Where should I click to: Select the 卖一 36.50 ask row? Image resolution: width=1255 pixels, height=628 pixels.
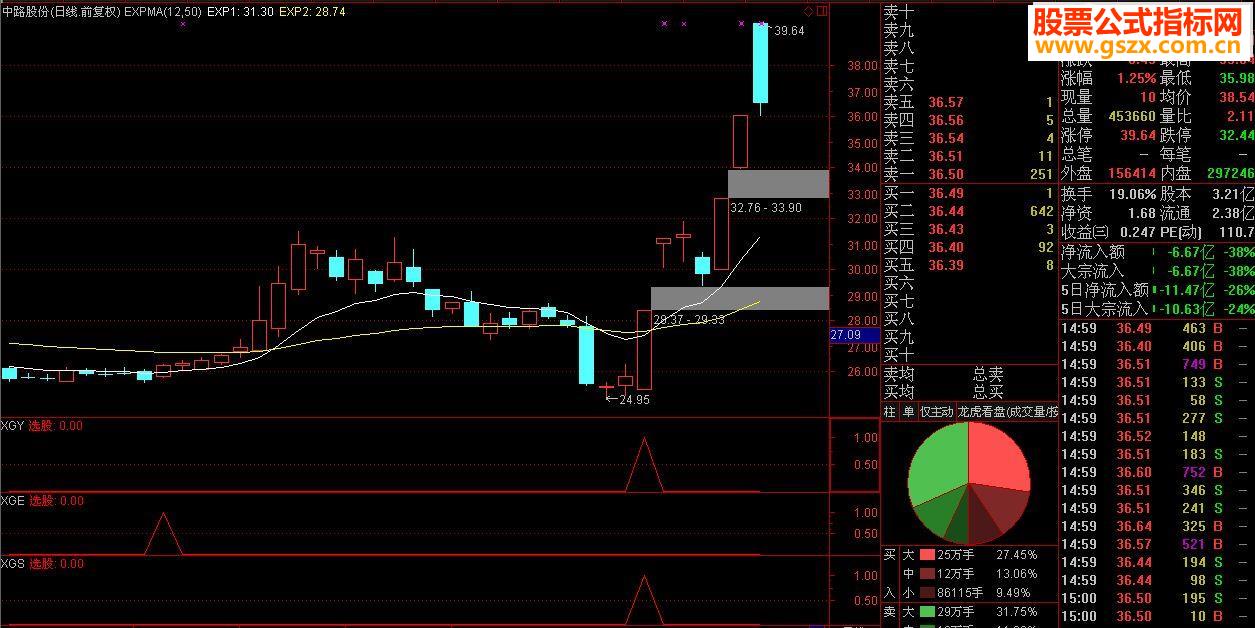click(968, 174)
